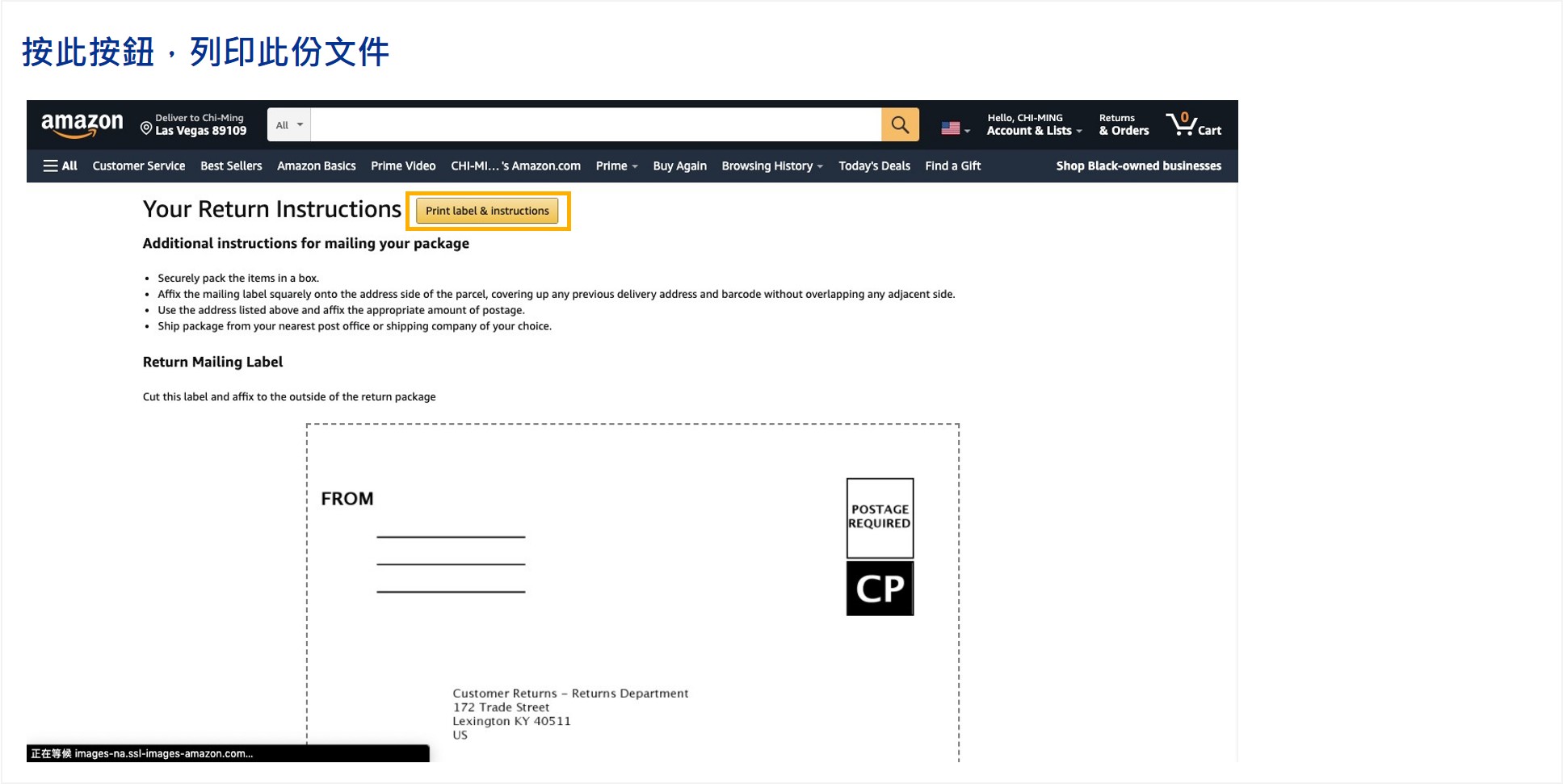Click the Cut this label instruction text
The width and height of the screenshot is (1563, 784).
[x=289, y=396]
